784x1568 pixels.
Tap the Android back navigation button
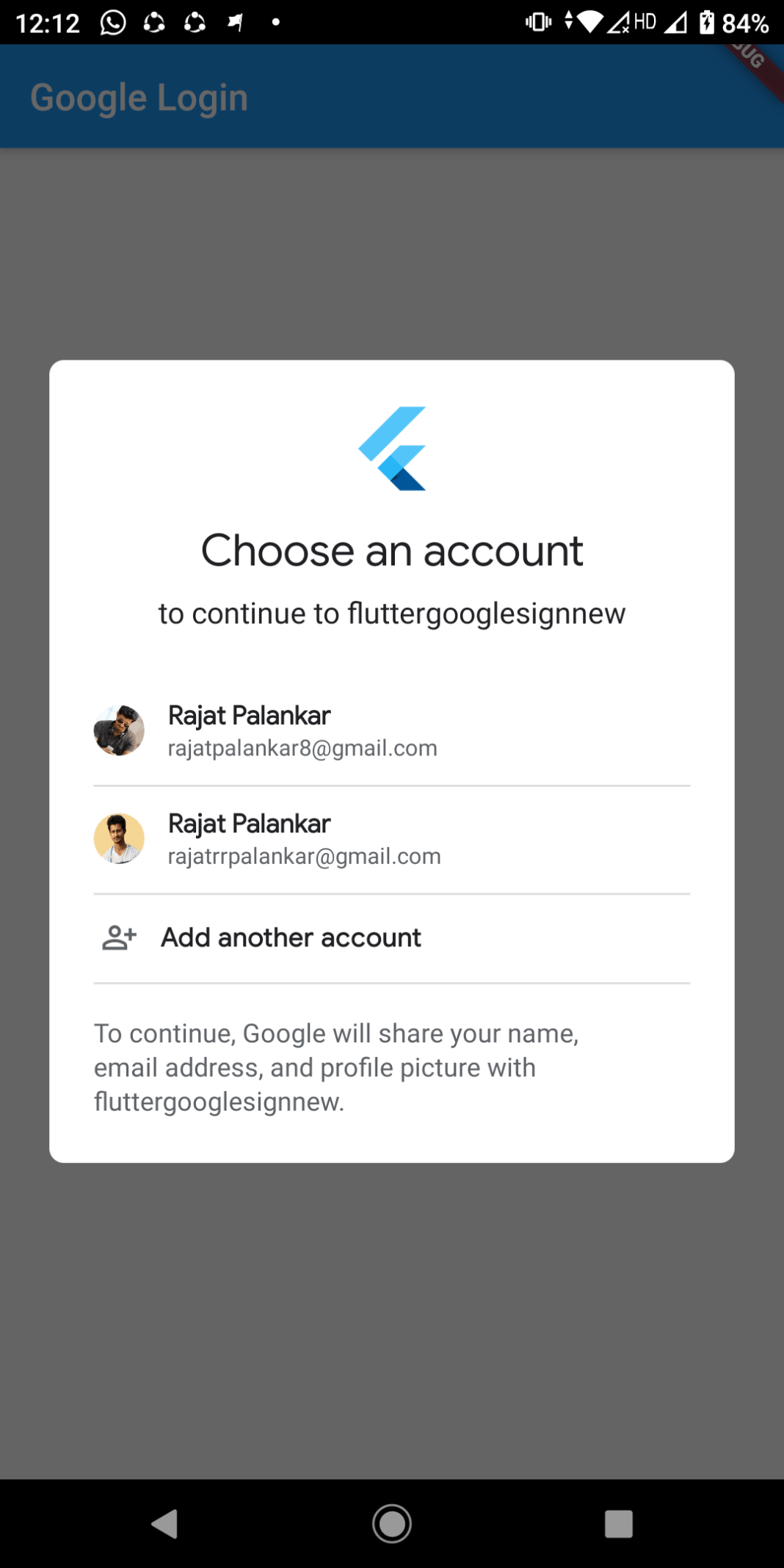(165, 1524)
